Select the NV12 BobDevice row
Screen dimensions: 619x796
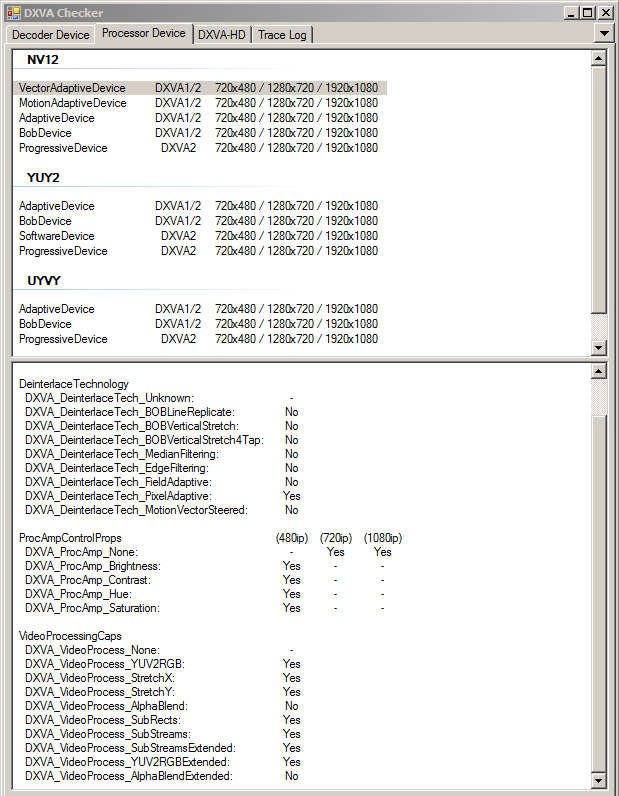coord(200,133)
